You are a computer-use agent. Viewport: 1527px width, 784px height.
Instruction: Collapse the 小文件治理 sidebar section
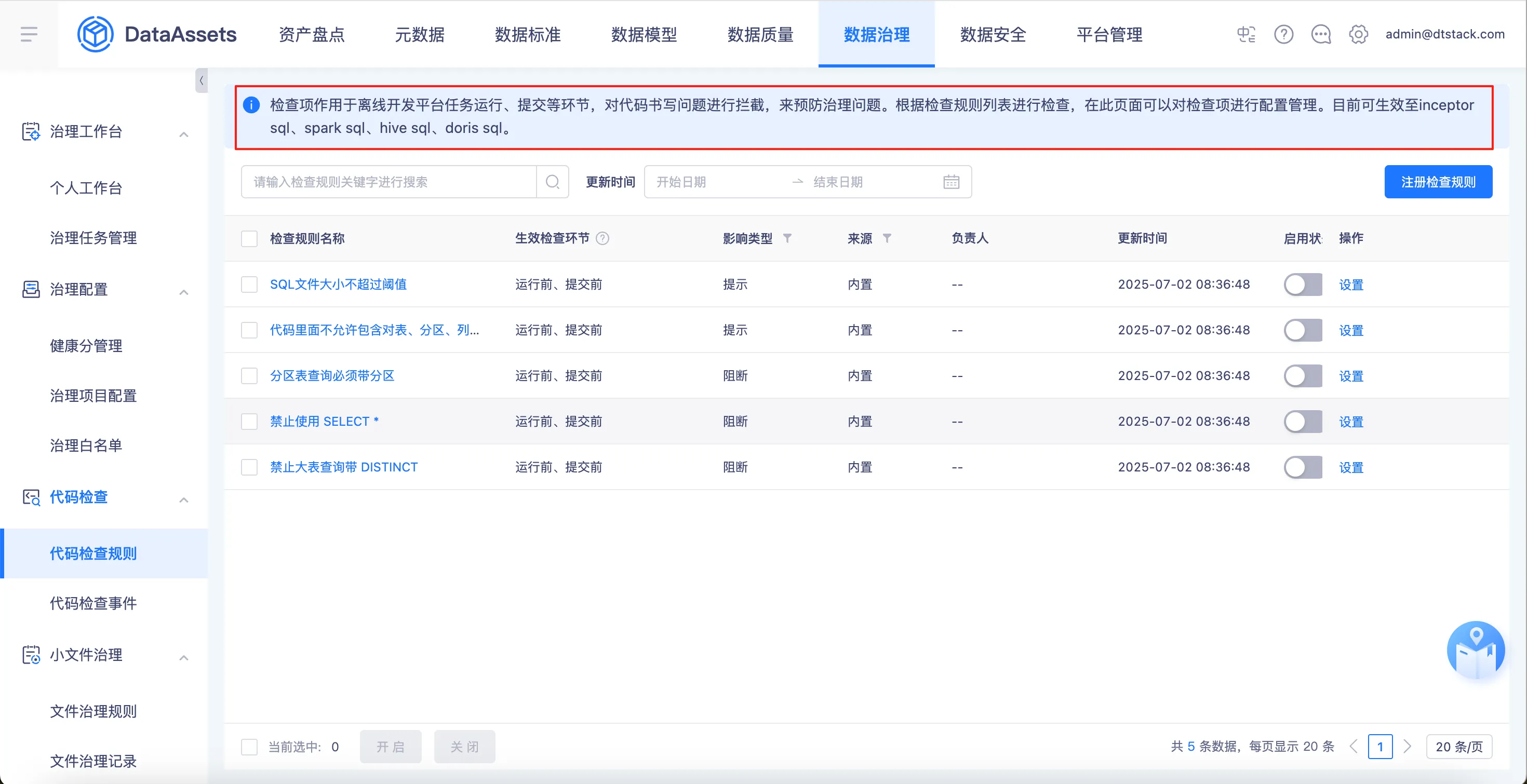184,657
